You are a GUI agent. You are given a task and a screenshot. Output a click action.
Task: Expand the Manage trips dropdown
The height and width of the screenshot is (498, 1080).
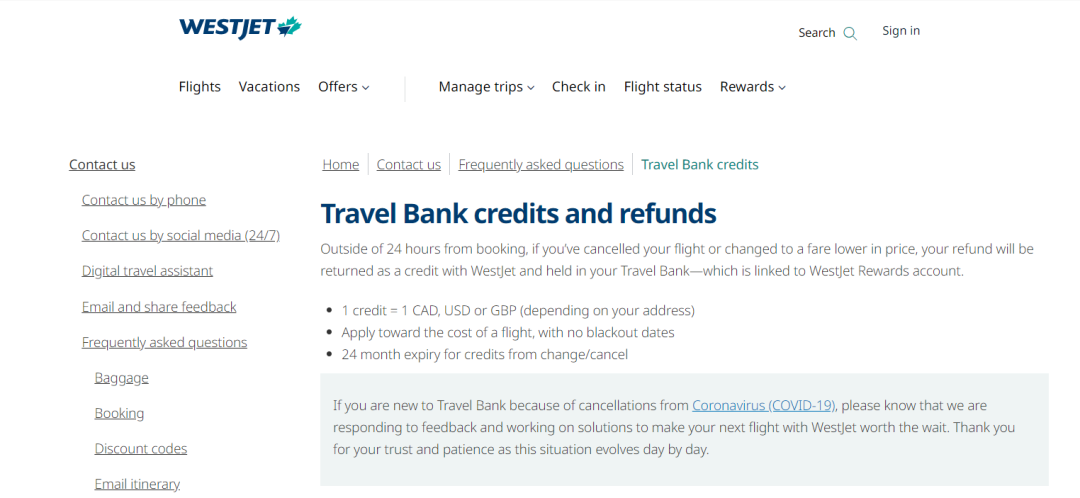(486, 87)
